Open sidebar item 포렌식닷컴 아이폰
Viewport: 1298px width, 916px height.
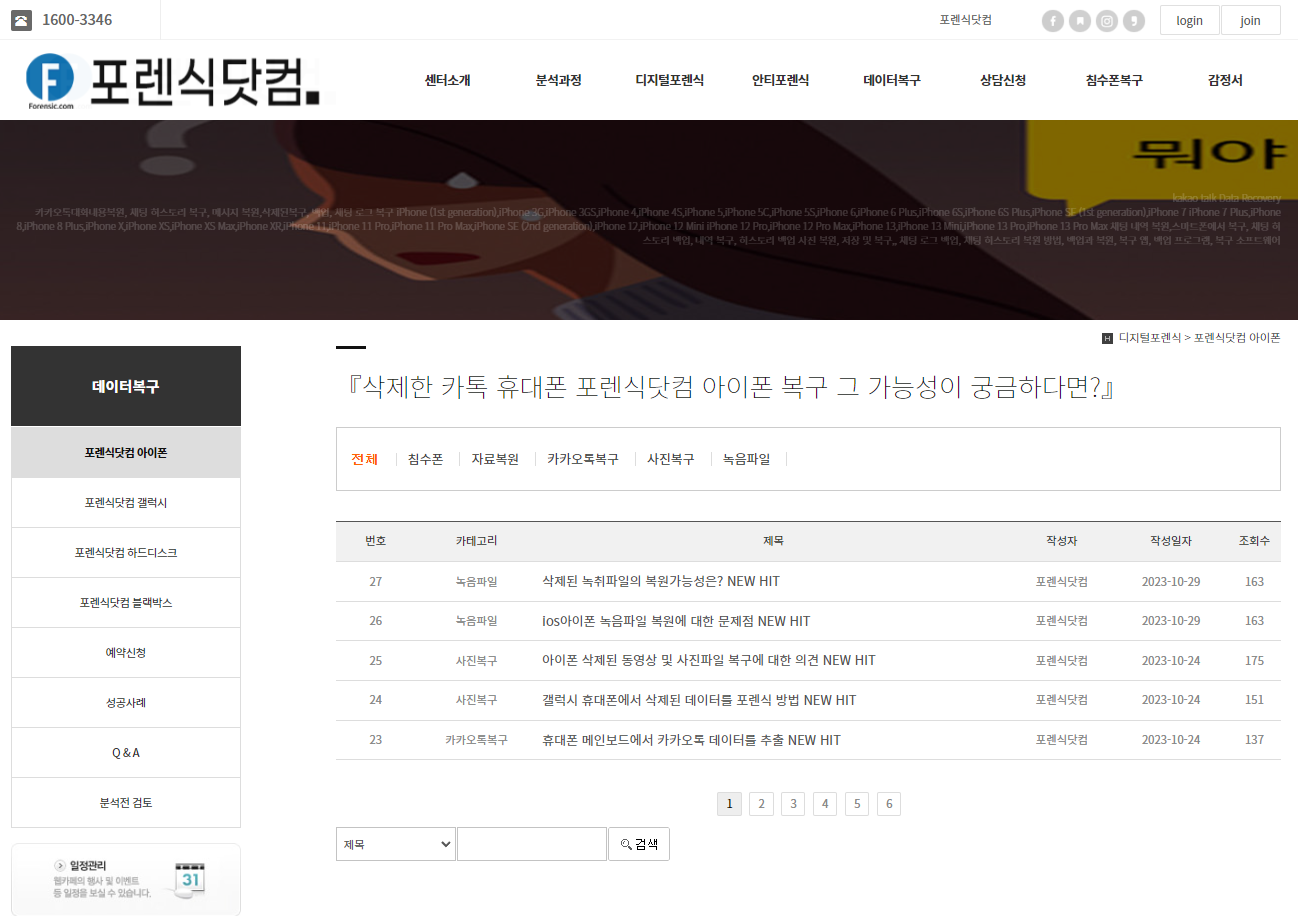(126, 453)
